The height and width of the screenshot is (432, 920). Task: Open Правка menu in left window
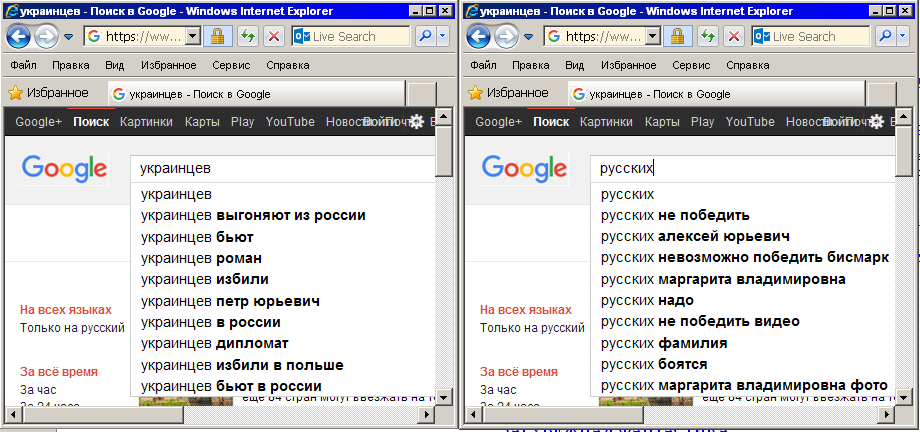(x=70, y=65)
